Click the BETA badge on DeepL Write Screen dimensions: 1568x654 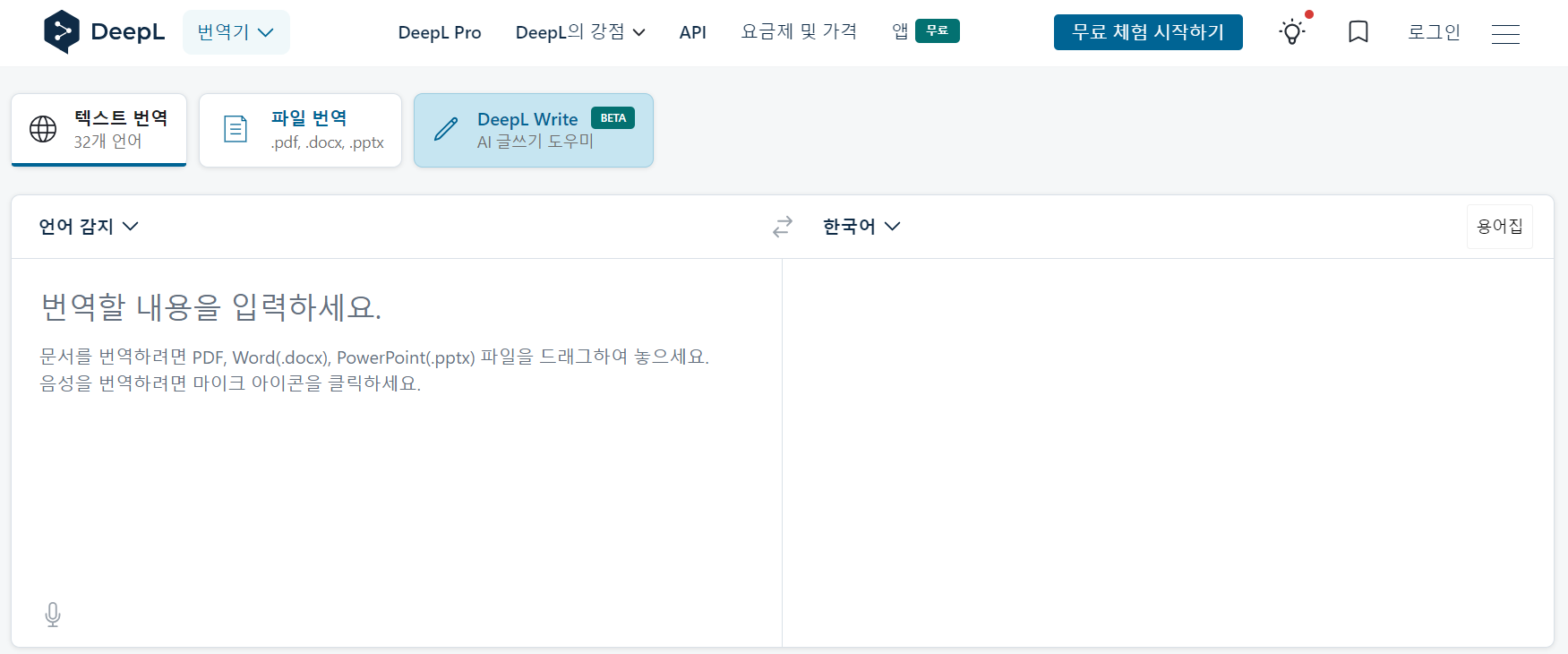click(613, 118)
